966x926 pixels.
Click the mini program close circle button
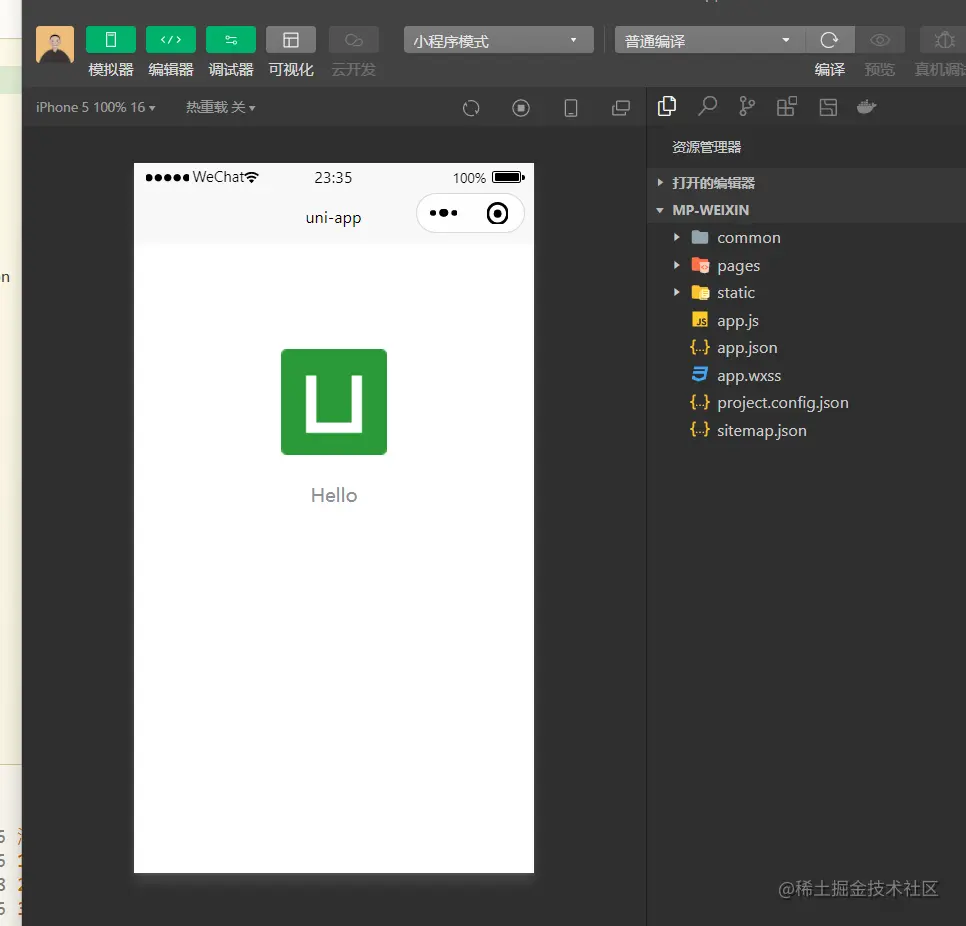(x=497, y=213)
